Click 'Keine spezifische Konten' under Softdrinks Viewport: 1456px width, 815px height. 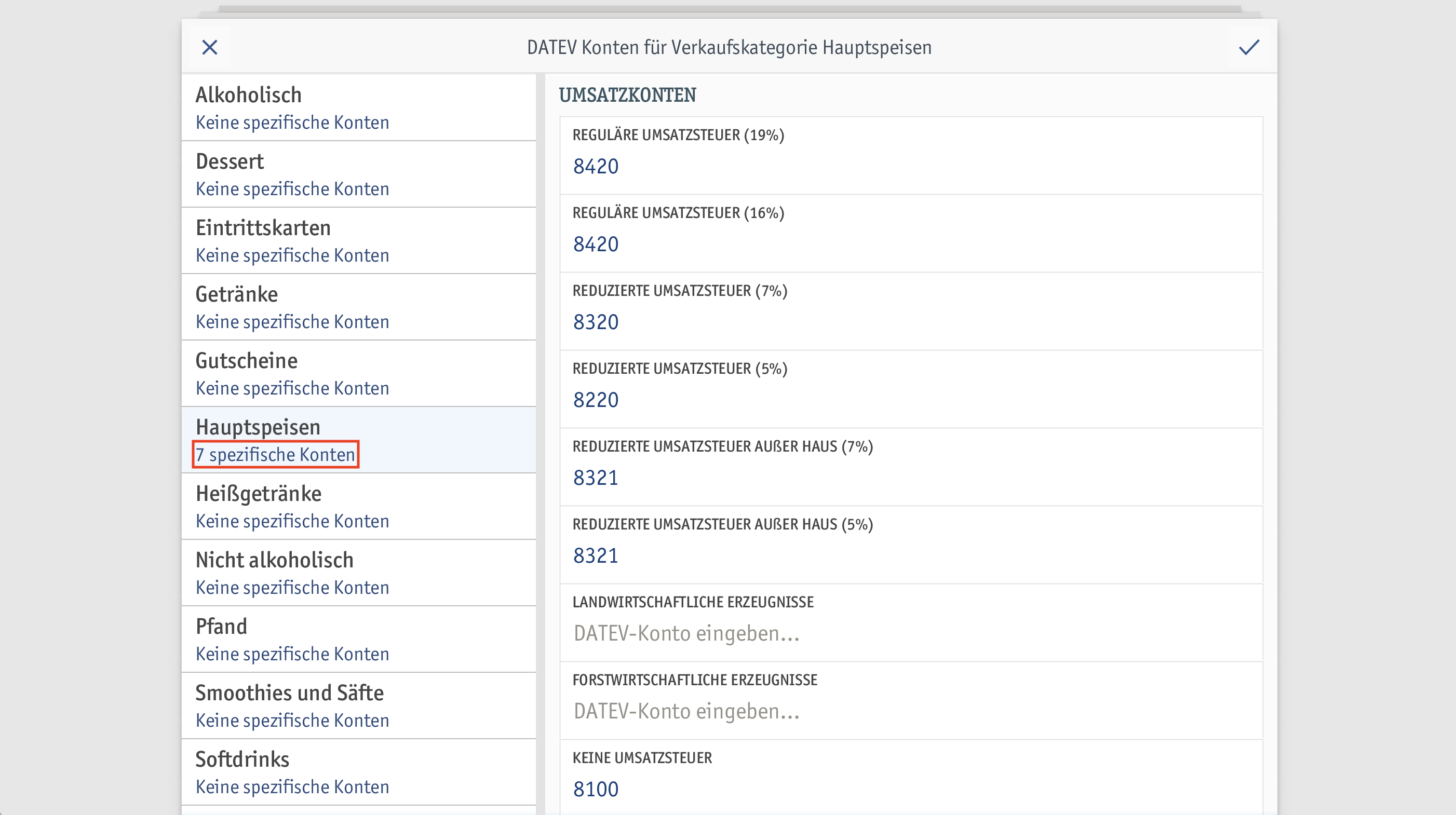click(292, 787)
